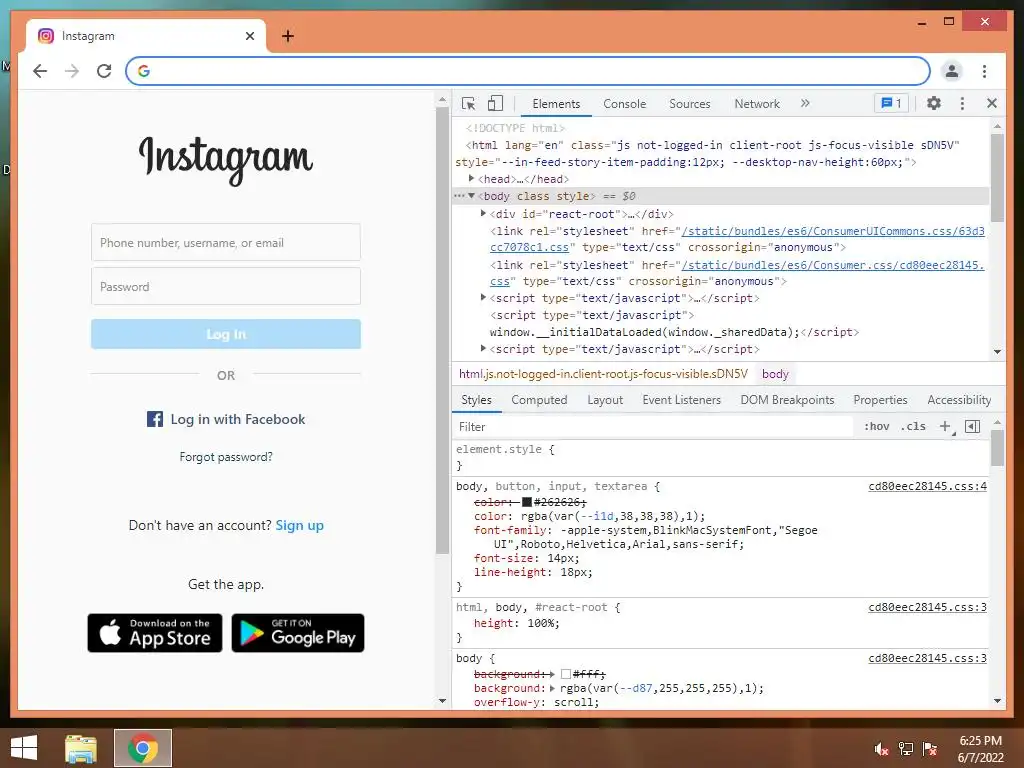Open the Event Listeners tab
Viewport: 1024px width, 768px height.
(x=681, y=400)
